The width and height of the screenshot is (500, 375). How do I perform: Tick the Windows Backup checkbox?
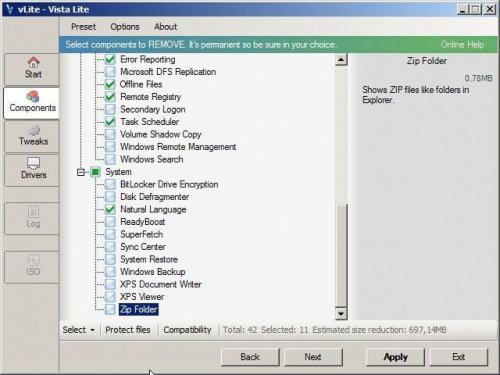pyautogui.click(x=110, y=272)
